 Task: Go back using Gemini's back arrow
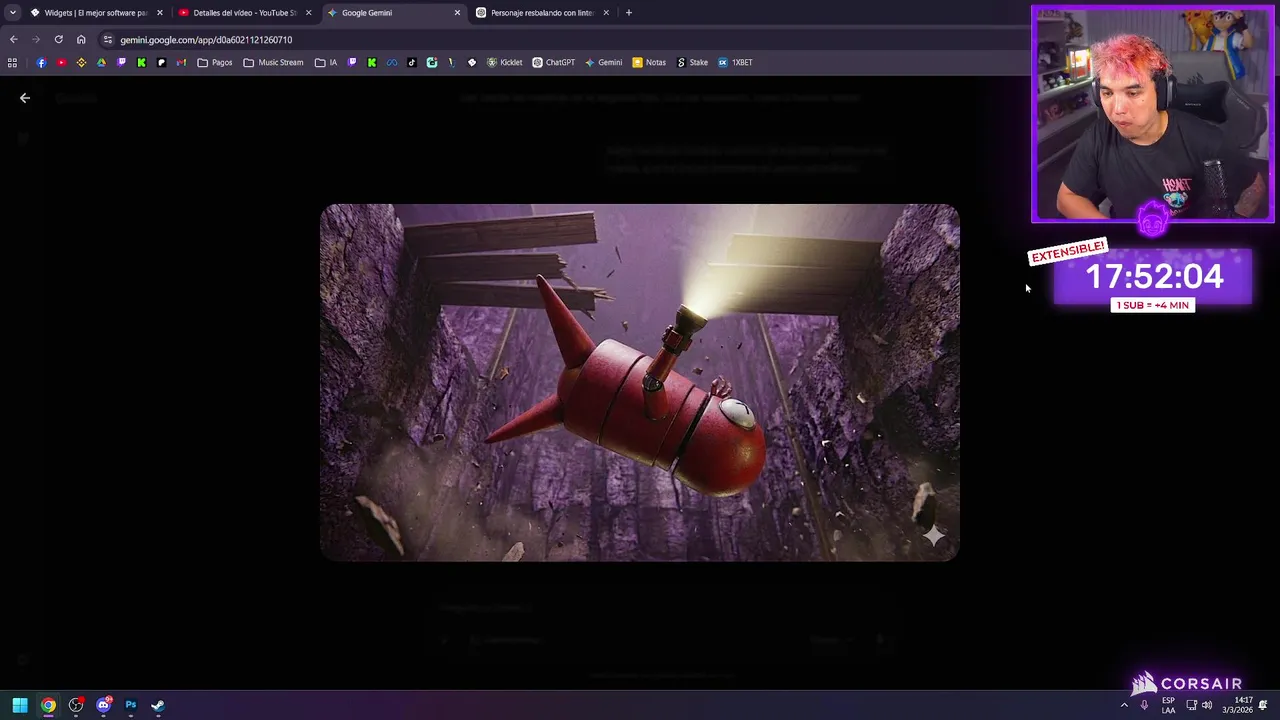click(25, 98)
